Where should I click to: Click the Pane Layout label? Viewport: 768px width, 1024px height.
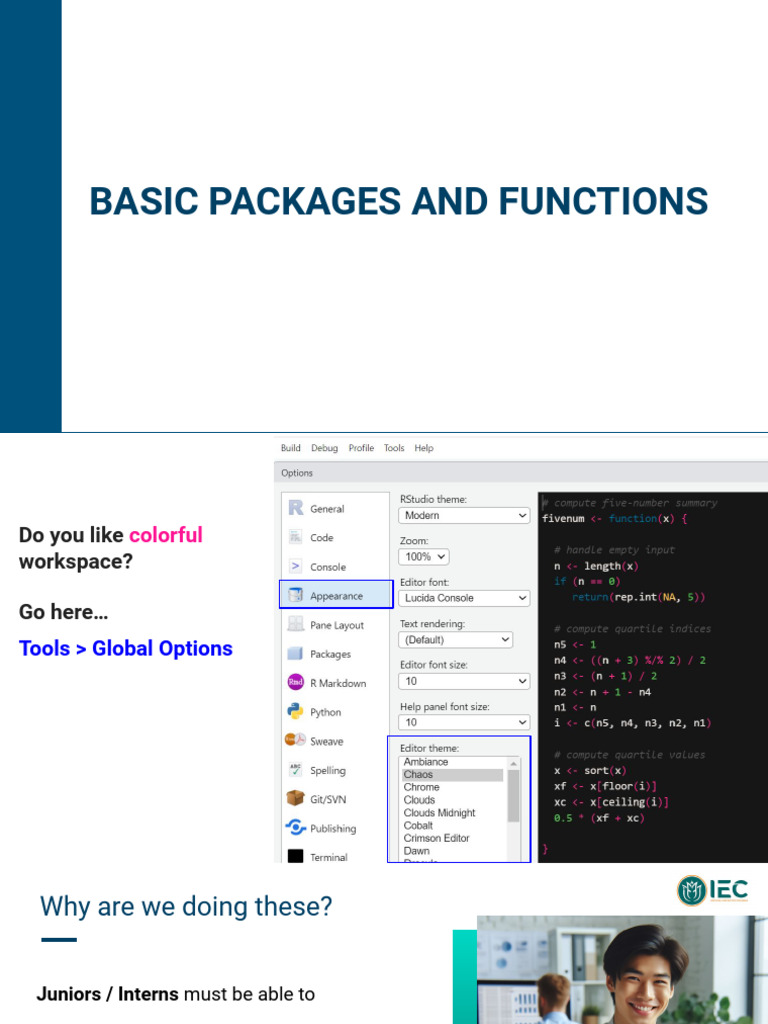pyautogui.click(x=337, y=625)
